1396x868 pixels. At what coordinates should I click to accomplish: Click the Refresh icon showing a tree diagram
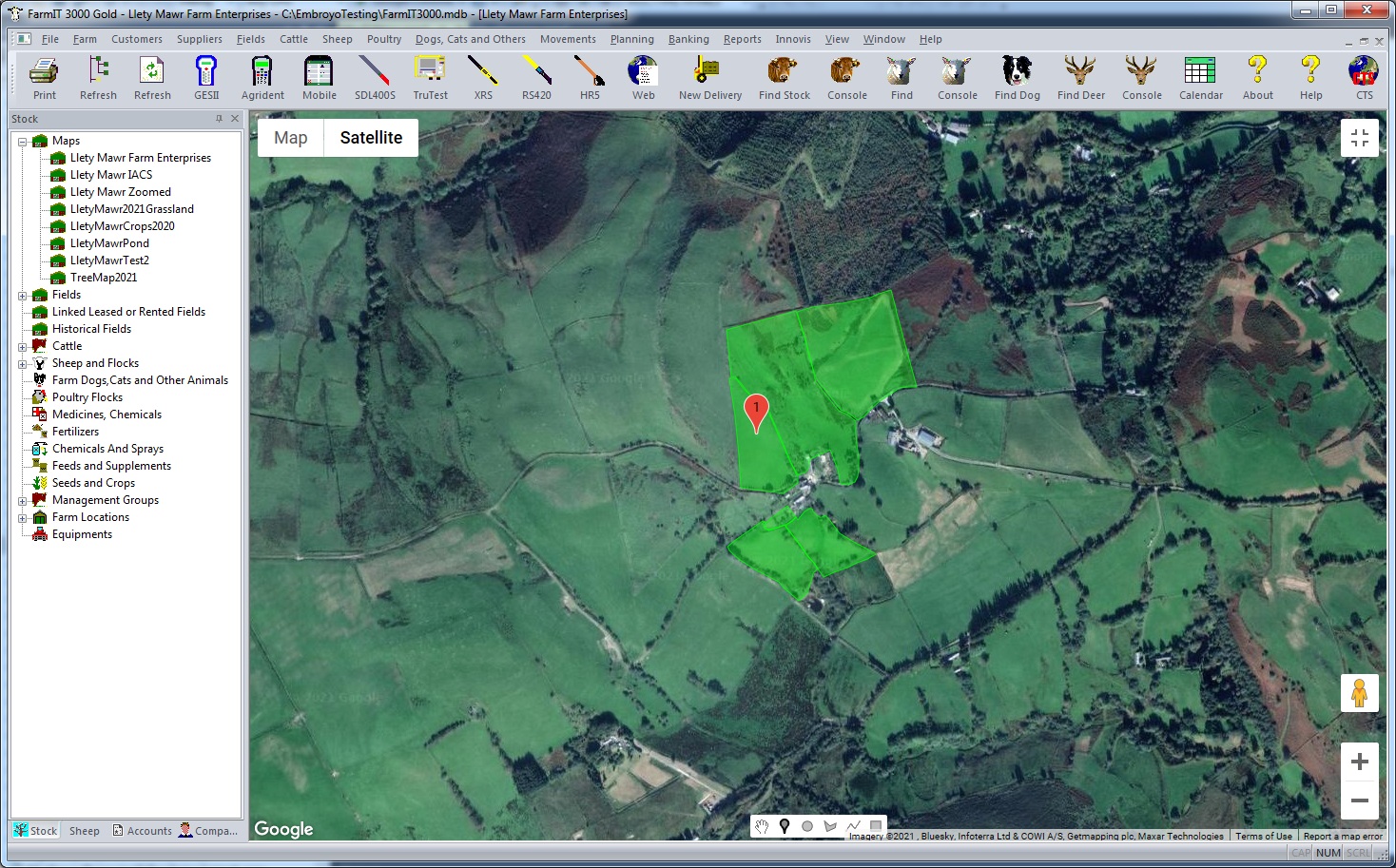point(98,77)
